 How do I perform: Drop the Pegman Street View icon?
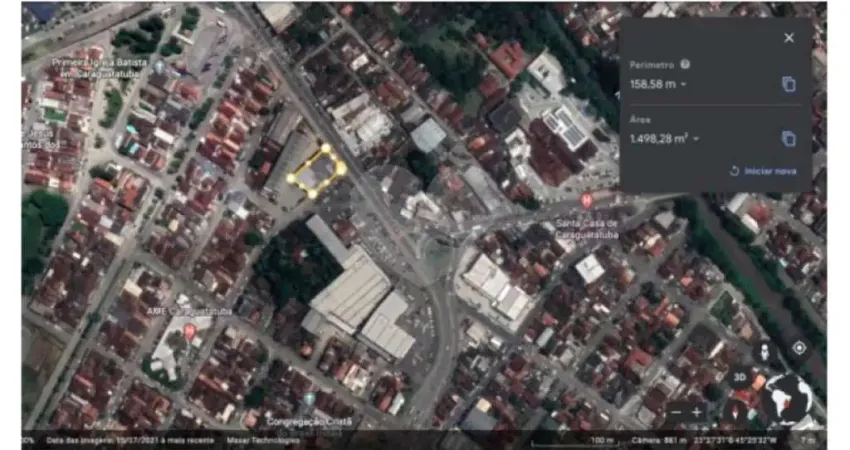coord(766,350)
